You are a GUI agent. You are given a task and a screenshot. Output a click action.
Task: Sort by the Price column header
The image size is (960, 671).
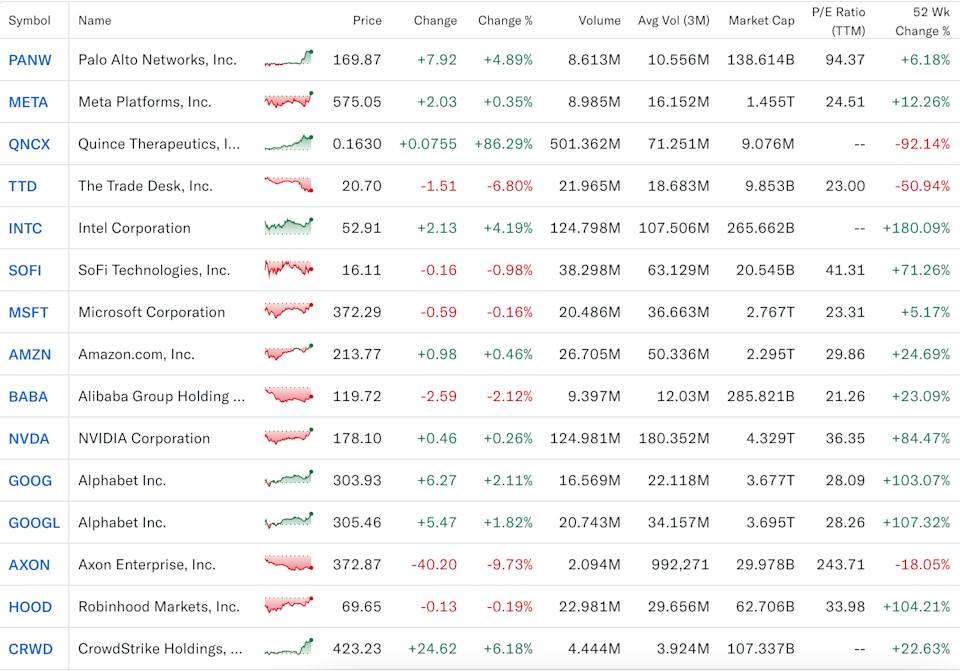tap(367, 20)
